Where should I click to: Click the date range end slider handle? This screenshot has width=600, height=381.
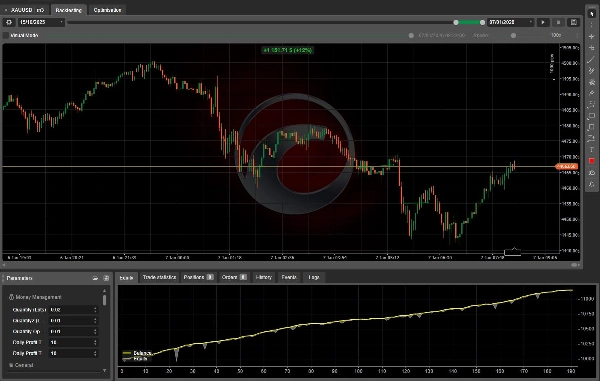482,23
